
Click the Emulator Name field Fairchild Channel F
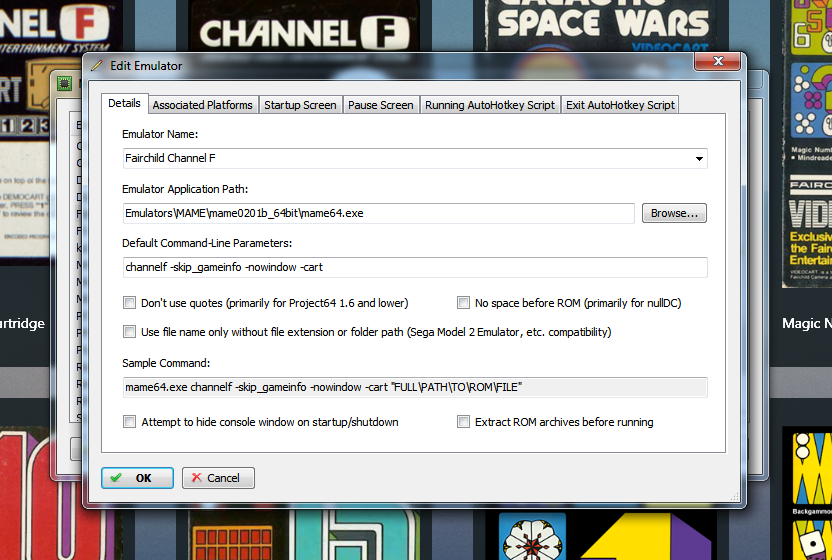(x=415, y=159)
